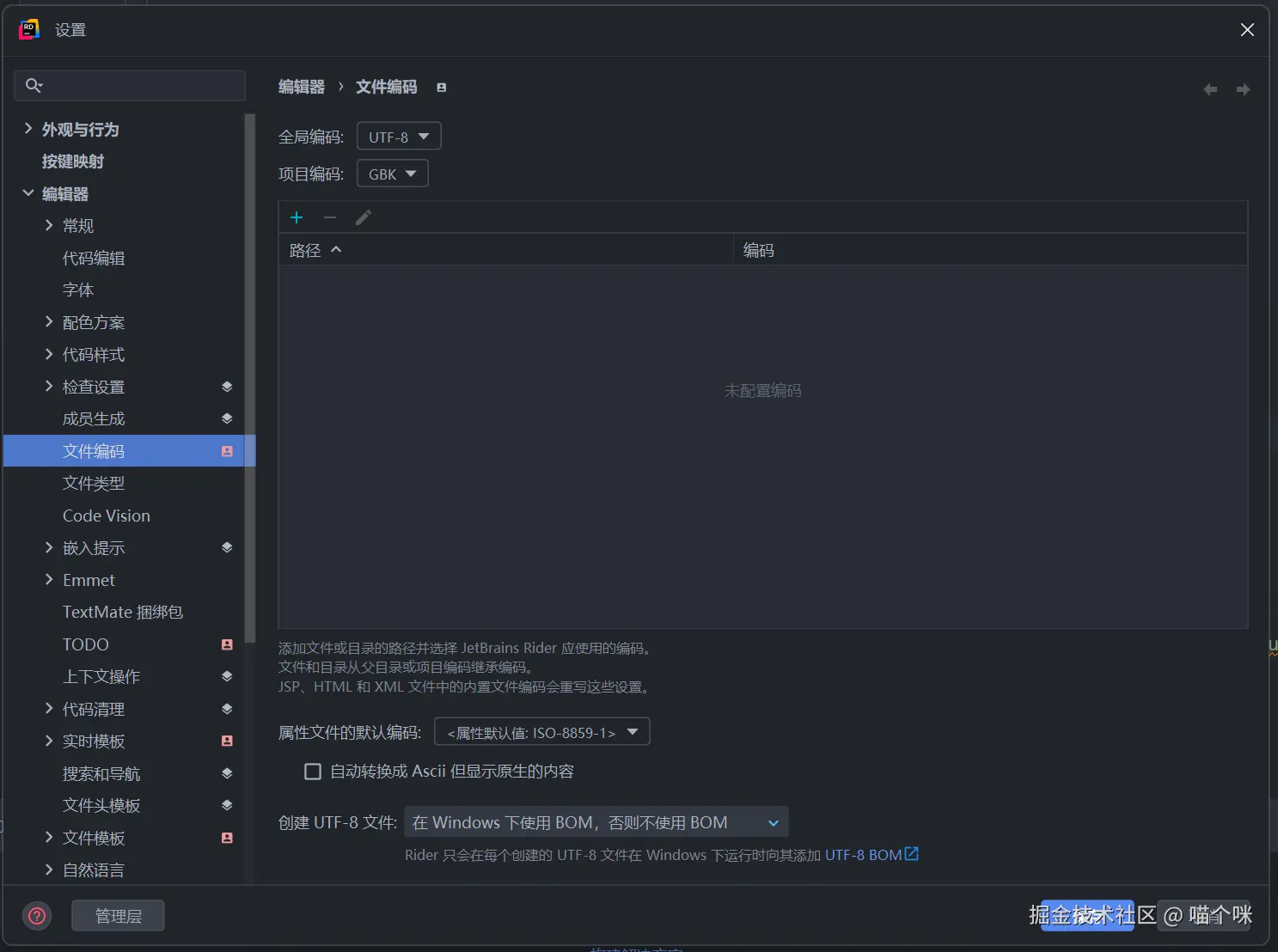The image size is (1278, 952).
Task: Click the layer icon next to 成员生成
Action: (x=227, y=418)
